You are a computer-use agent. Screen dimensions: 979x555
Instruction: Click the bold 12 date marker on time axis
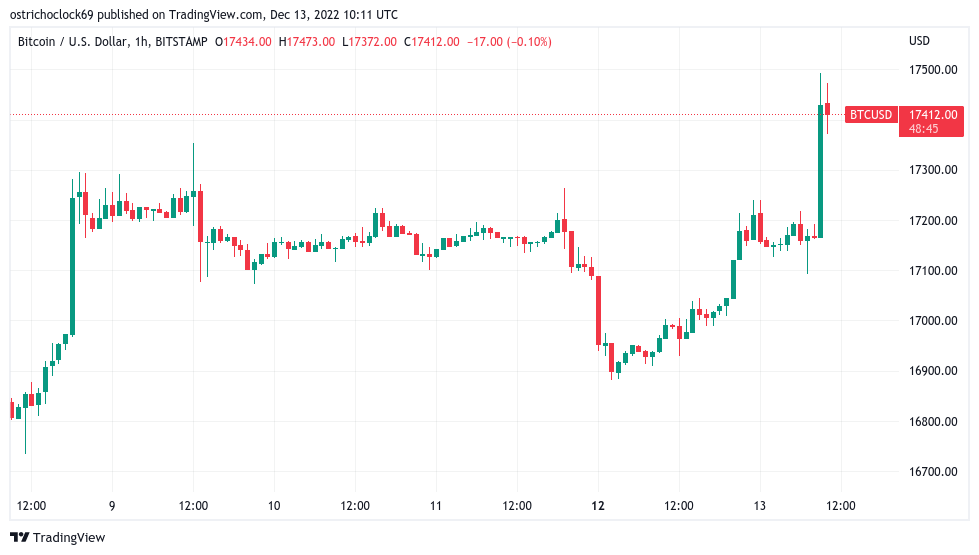(x=598, y=506)
